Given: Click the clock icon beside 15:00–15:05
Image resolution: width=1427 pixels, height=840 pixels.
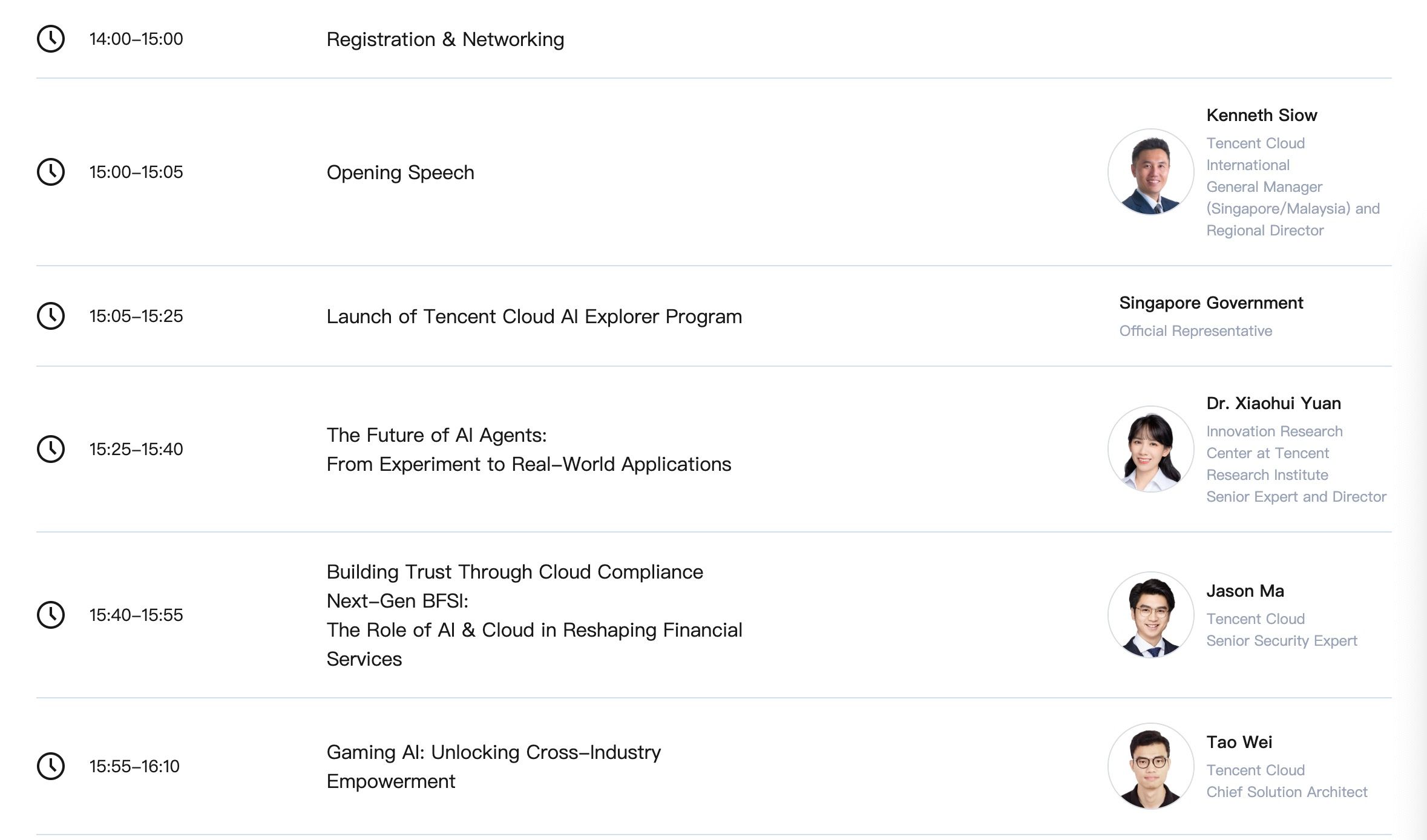Looking at the screenshot, I should (51, 172).
